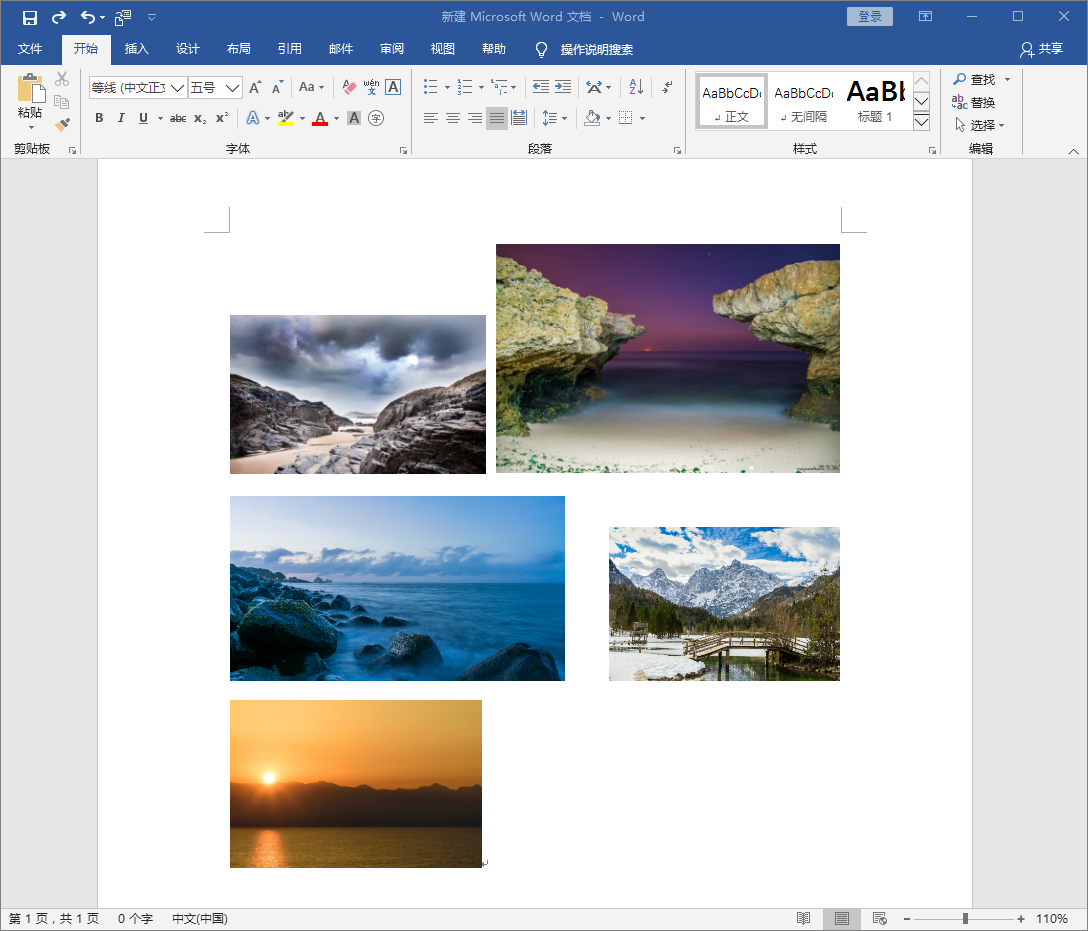1088x931 pixels.
Task: Open the 文件 menu
Action: (30, 49)
